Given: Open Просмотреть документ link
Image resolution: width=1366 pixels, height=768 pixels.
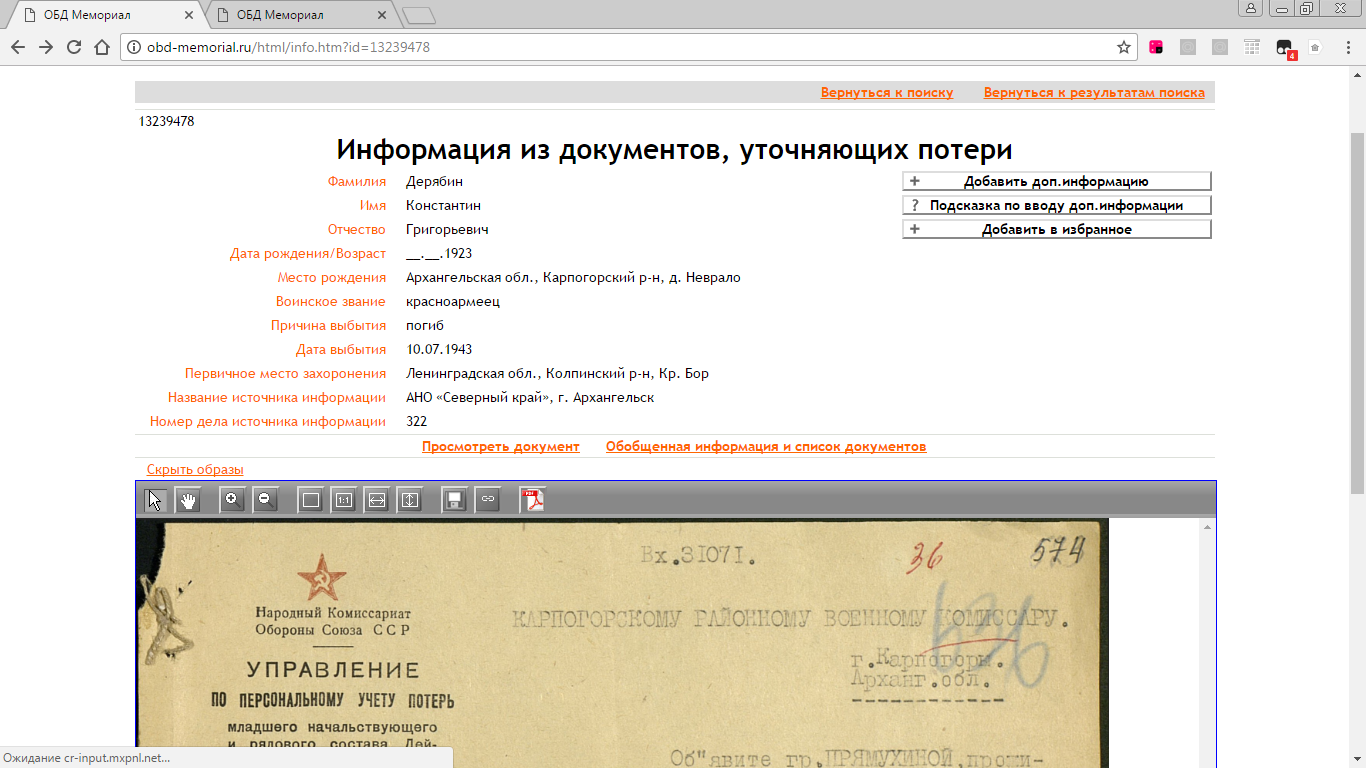Looking at the screenshot, I should point(501,446).
